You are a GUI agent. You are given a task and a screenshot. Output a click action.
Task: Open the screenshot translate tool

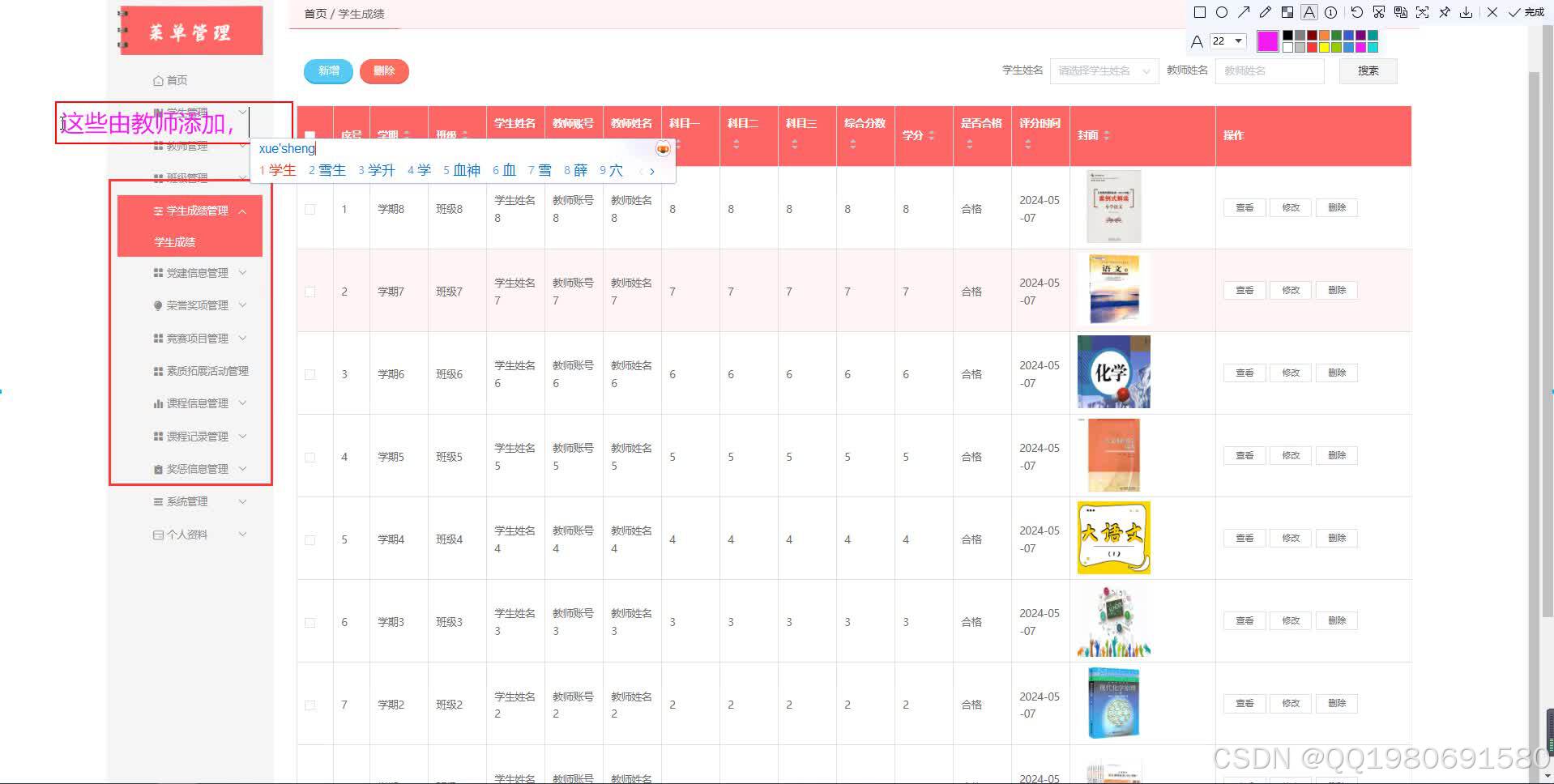point(1401,12)
